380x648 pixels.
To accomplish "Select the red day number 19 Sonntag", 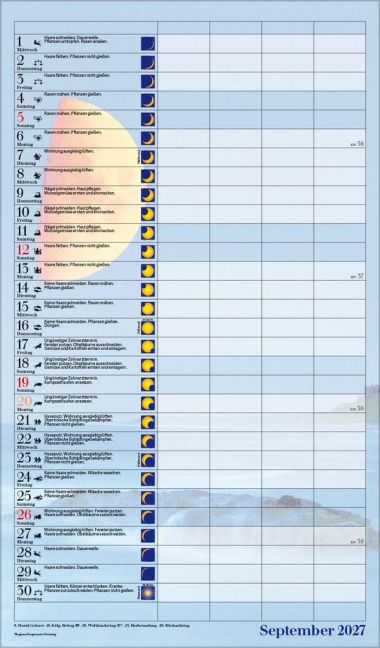I will pyautogui.click(x=23, y=383).
